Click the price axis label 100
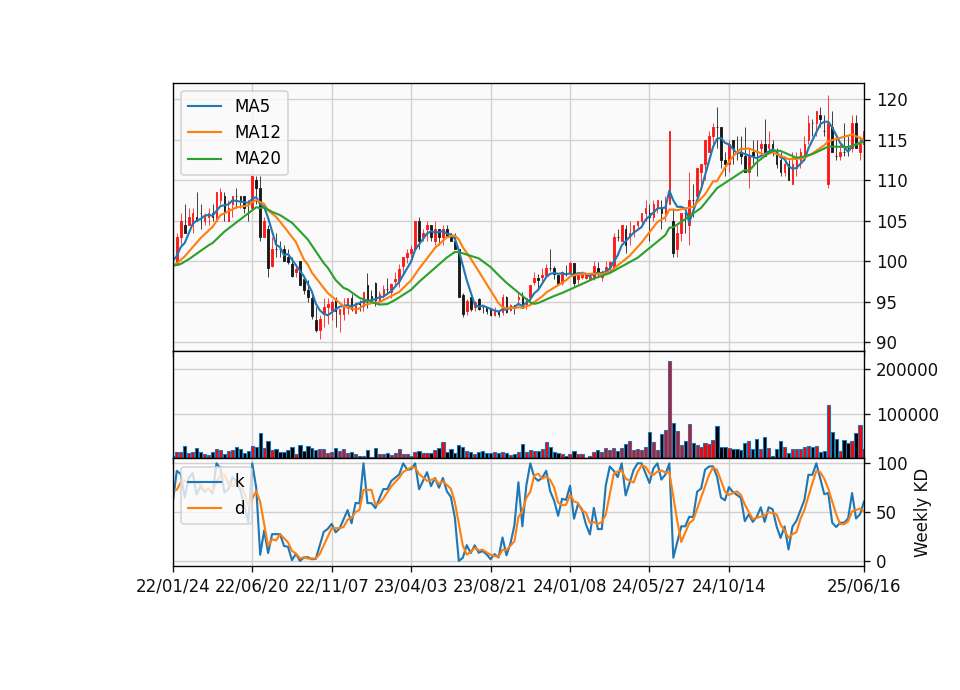This screenshot has width=960, height=690. 892,262
